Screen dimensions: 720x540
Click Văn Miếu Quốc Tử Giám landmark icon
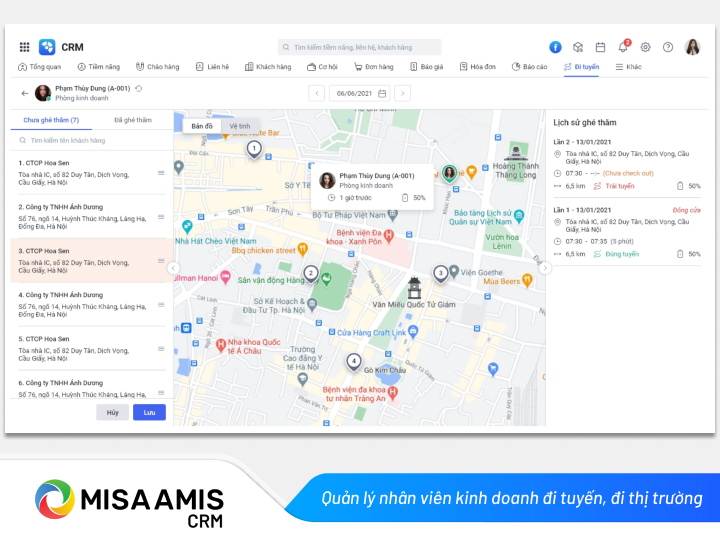tap(414, 287)
